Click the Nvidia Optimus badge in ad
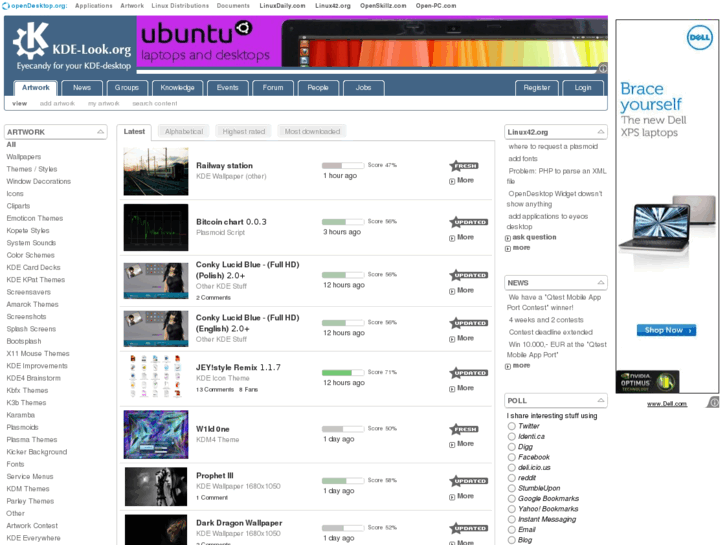 pos(647,382)
